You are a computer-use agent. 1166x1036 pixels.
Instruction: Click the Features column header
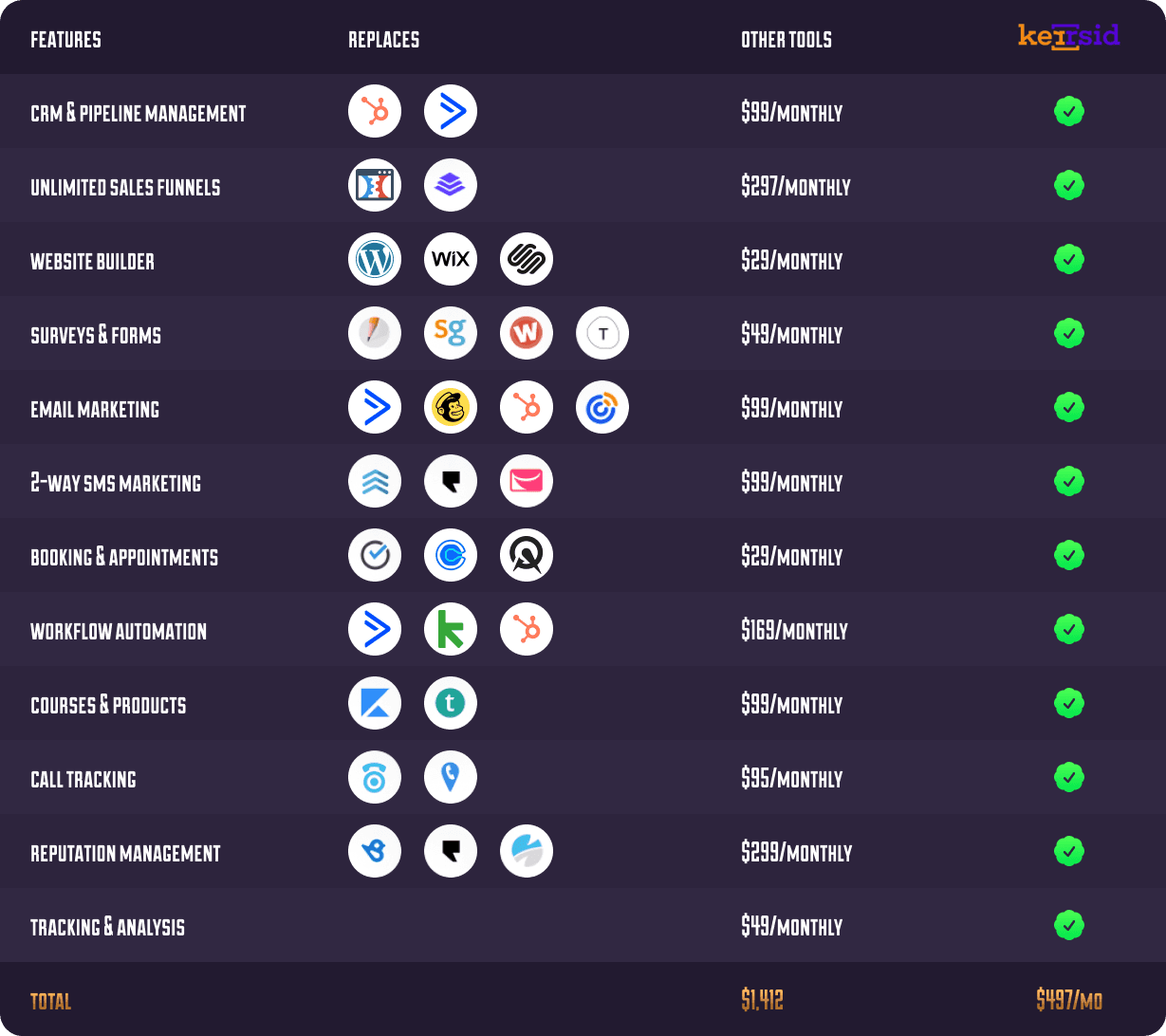tap(65, 40)
